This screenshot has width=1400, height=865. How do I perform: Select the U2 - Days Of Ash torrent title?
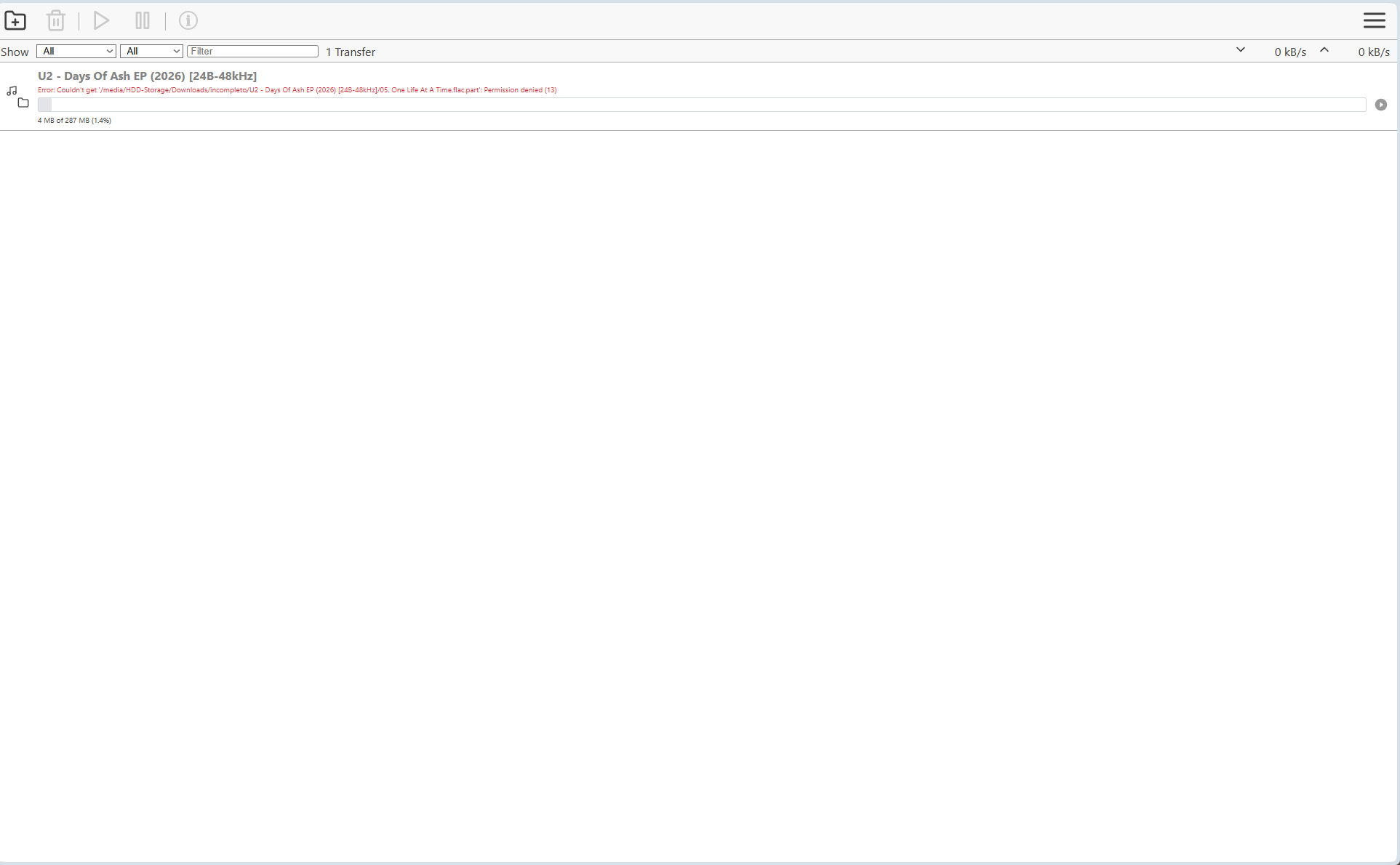147,76
